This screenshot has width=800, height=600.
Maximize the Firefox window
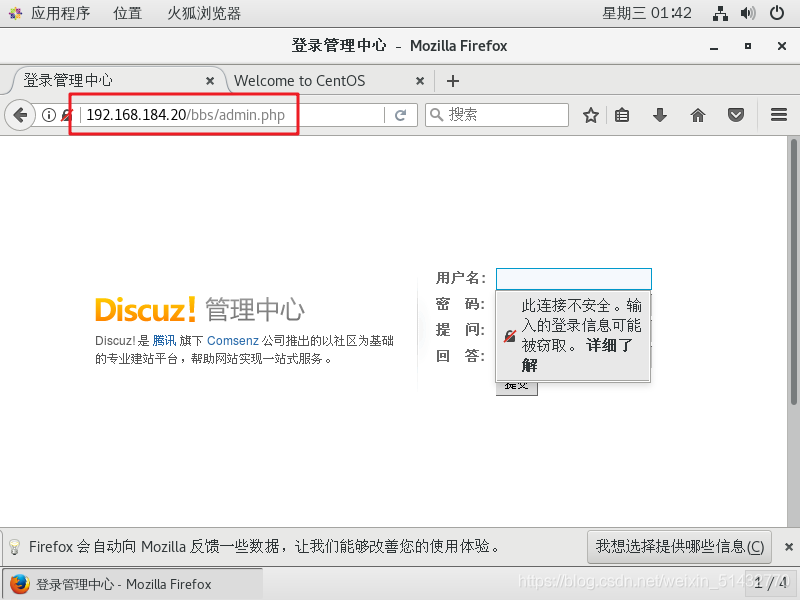pyautogui.click(x=747, y=46)
